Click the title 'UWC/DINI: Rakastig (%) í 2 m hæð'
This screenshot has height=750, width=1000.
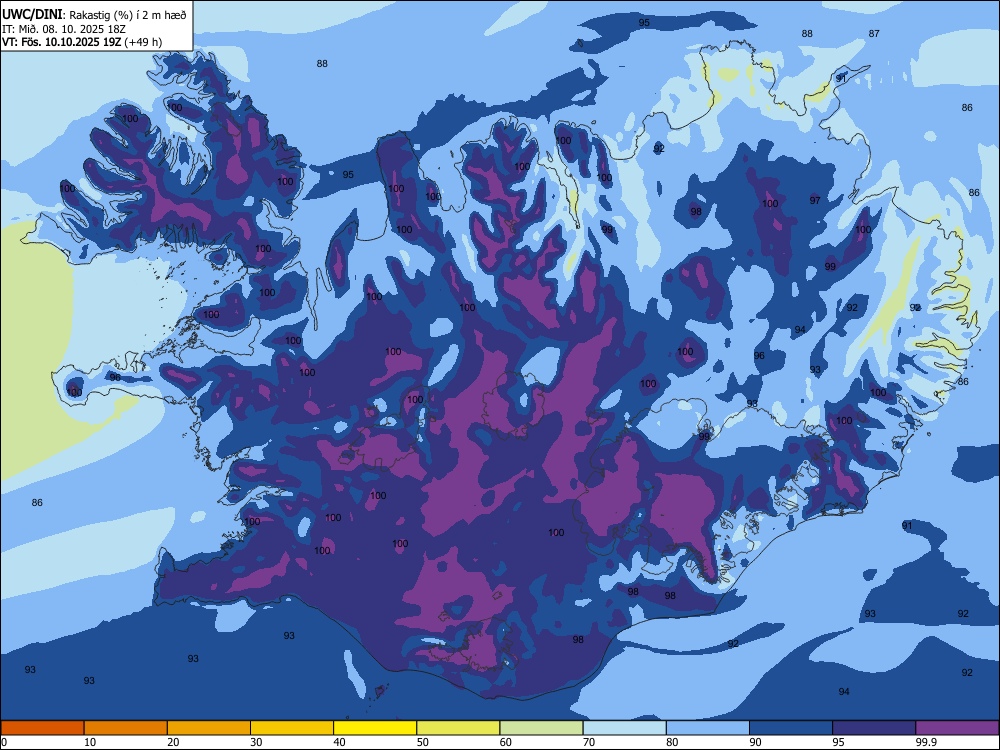coord(94,14)
